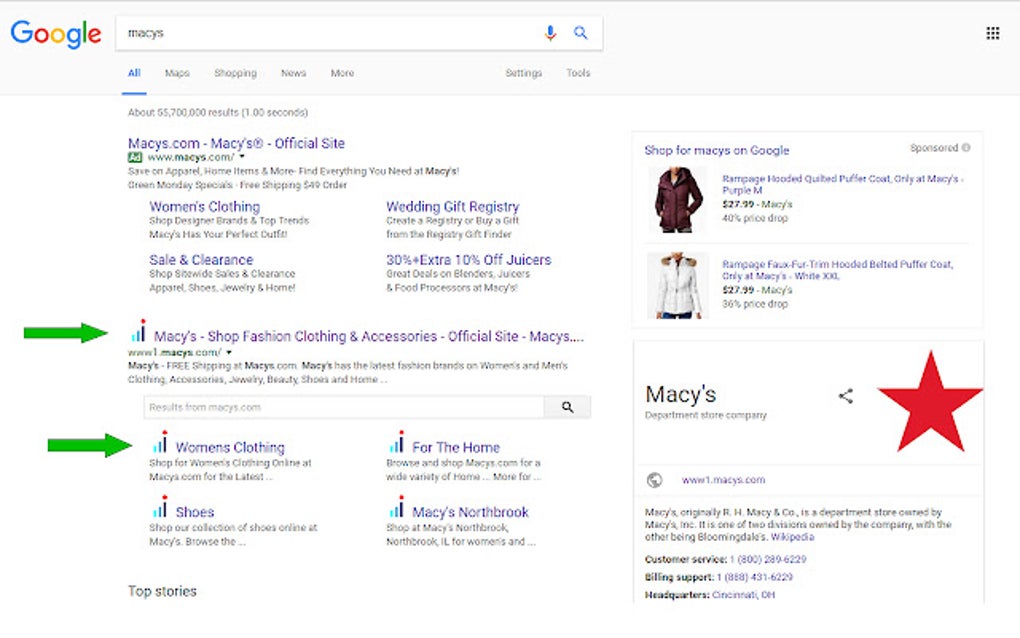Image resolution: width=1020 pixels, height=638 pixels.
Task: Open search Tools
Action: 578,73
